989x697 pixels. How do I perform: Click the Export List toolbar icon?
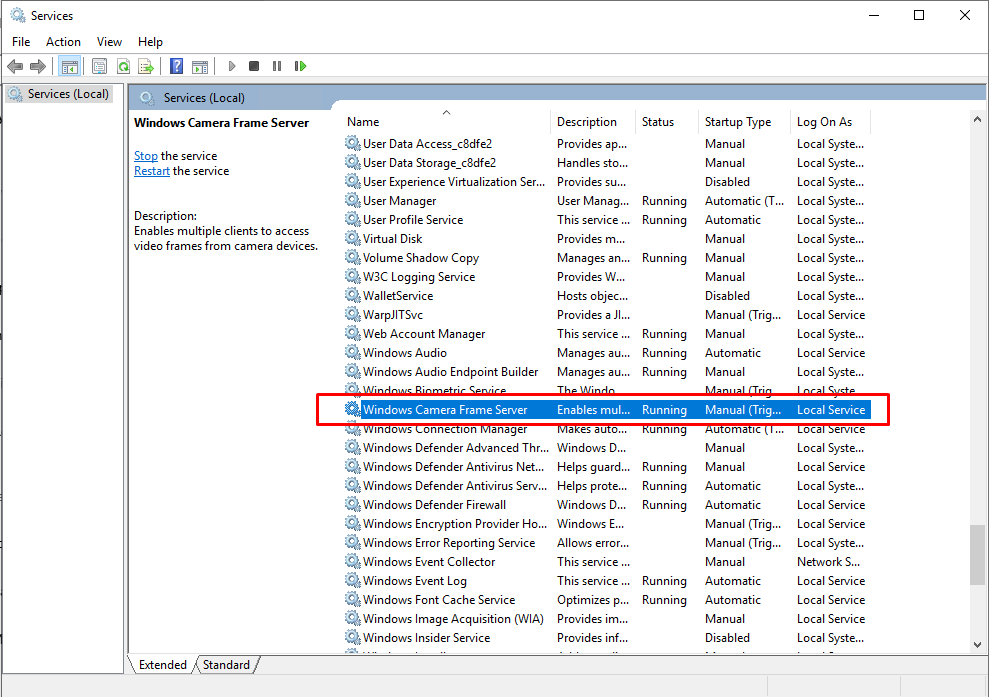146,66
